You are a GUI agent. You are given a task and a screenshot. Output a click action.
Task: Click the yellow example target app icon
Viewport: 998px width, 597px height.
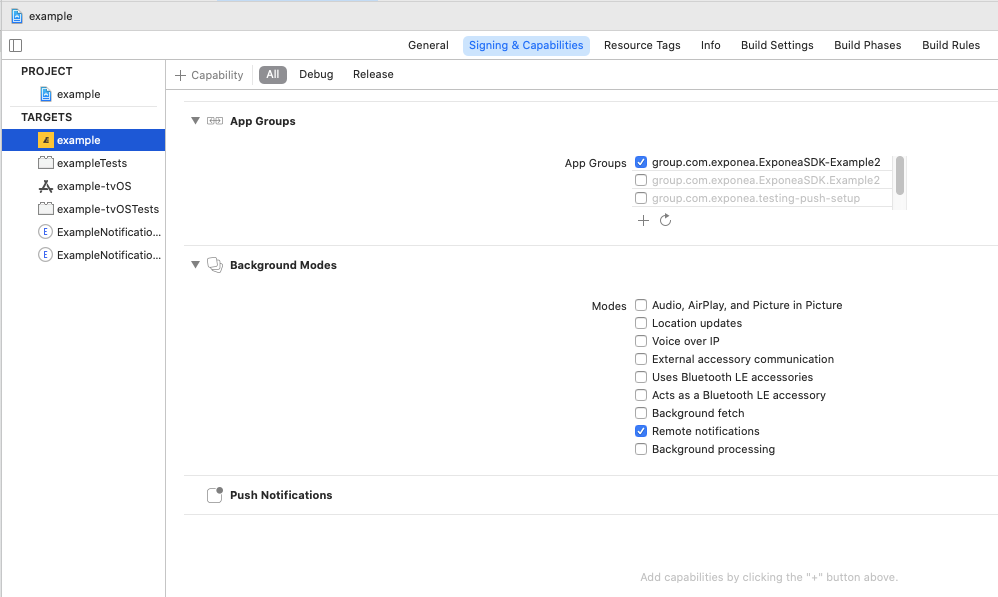pos(46,140)
